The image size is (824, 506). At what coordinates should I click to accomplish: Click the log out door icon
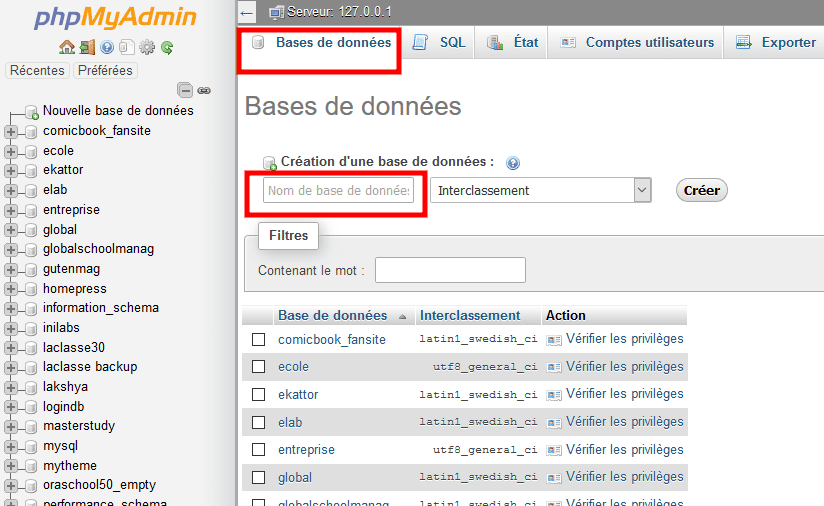(87, 47)
